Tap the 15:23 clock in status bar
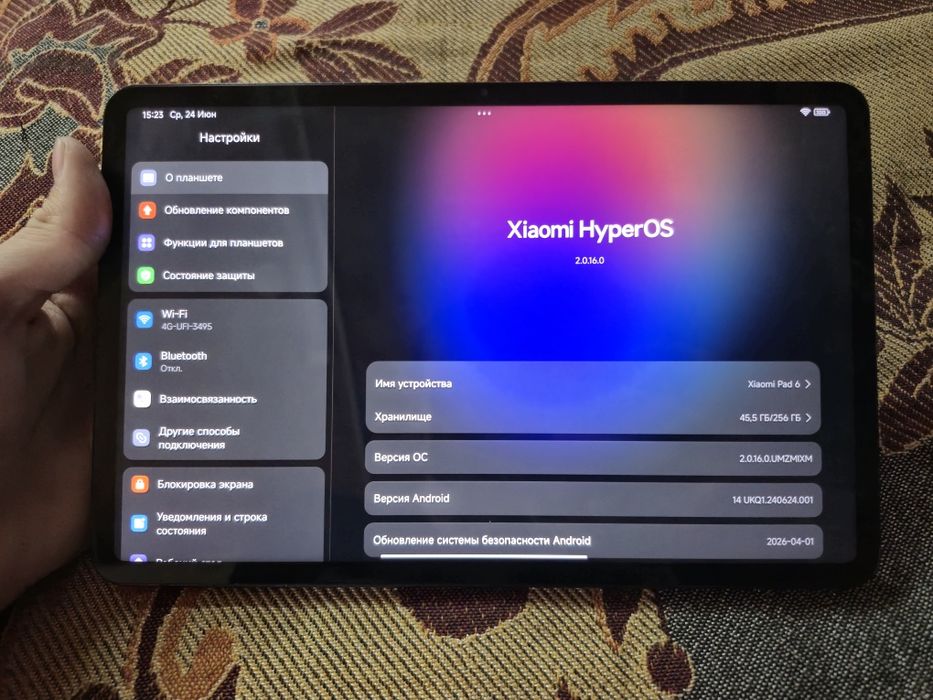 tap(152, 114)
